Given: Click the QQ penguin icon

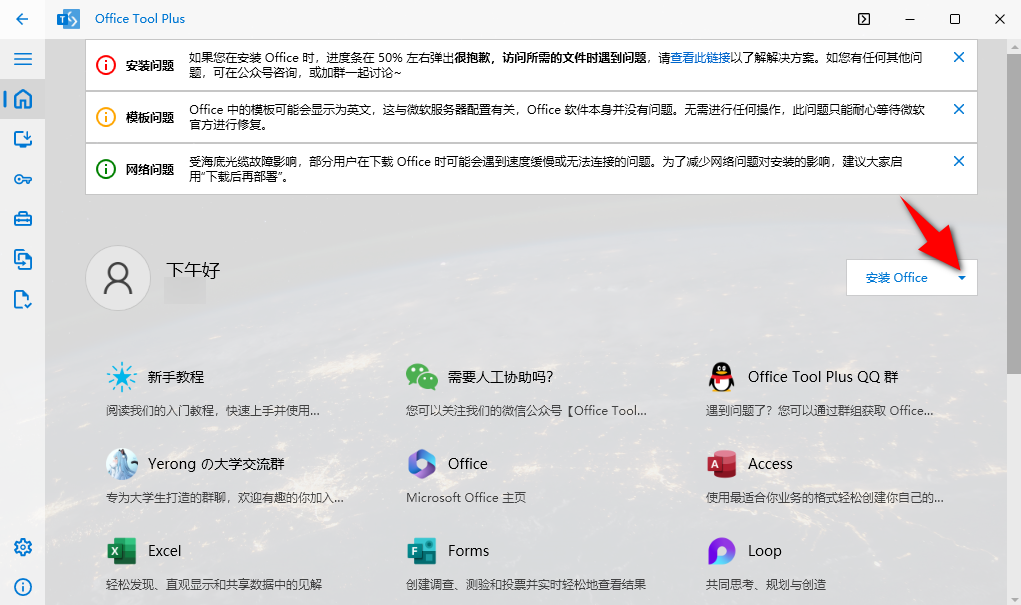Looking at the screenshot, I should [721, 377].
